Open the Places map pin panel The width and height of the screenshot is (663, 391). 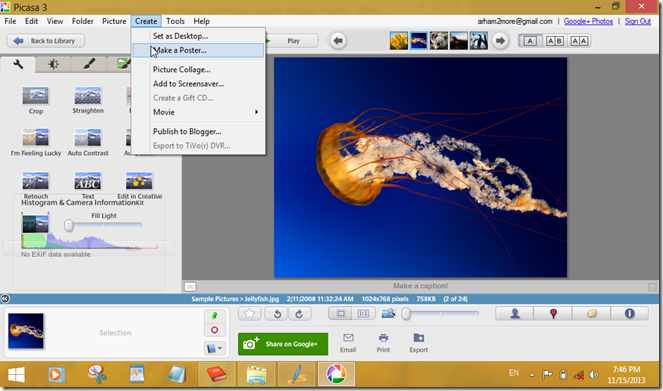553,314
